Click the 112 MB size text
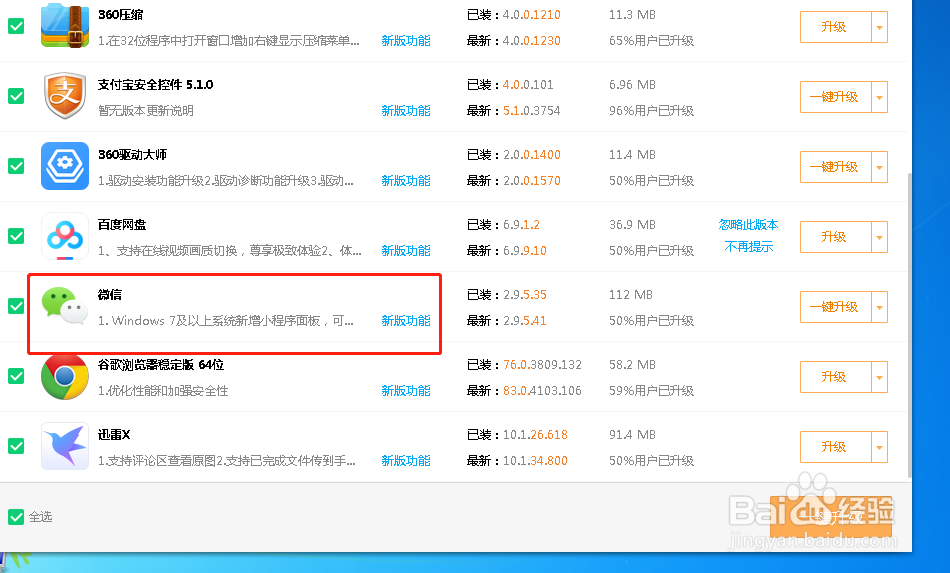This screenshot has width=950, height=573. (x=631, y=295)
